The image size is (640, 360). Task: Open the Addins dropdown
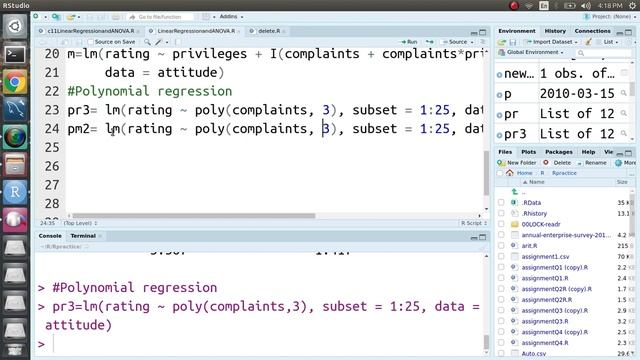[231, 17]
